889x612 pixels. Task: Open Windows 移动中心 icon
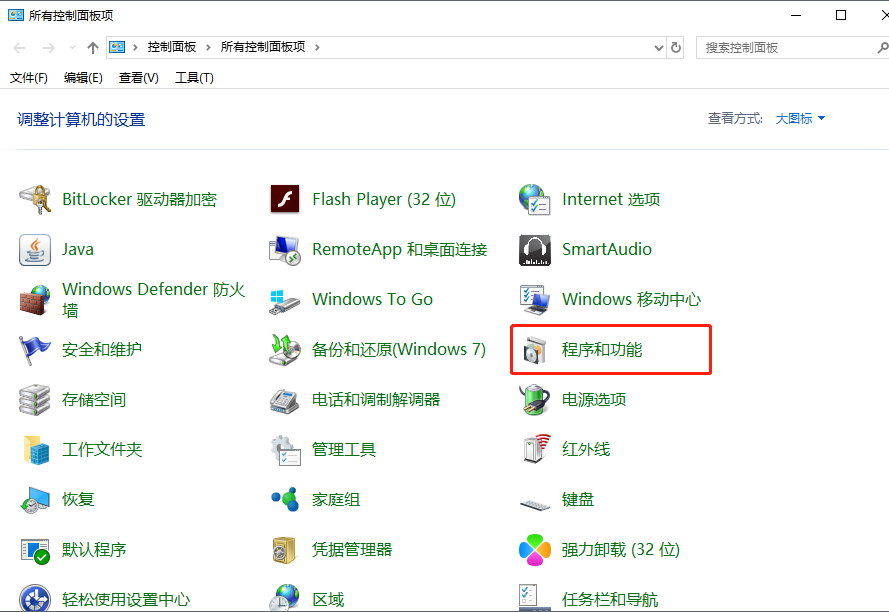pyautogui.click(x=535, y=299)
